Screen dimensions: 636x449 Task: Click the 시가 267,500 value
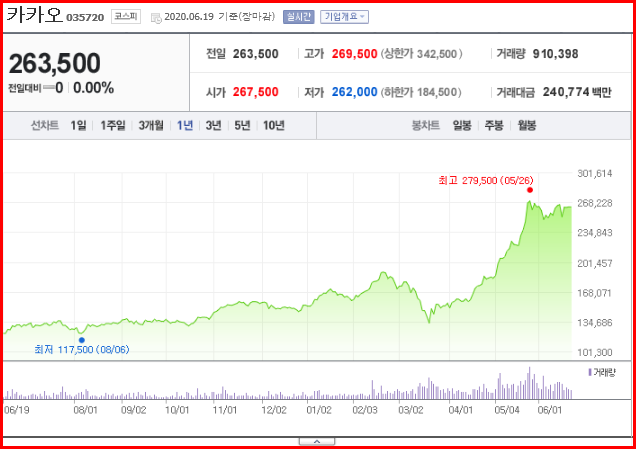pyautogui.click(x=256, y=92)
